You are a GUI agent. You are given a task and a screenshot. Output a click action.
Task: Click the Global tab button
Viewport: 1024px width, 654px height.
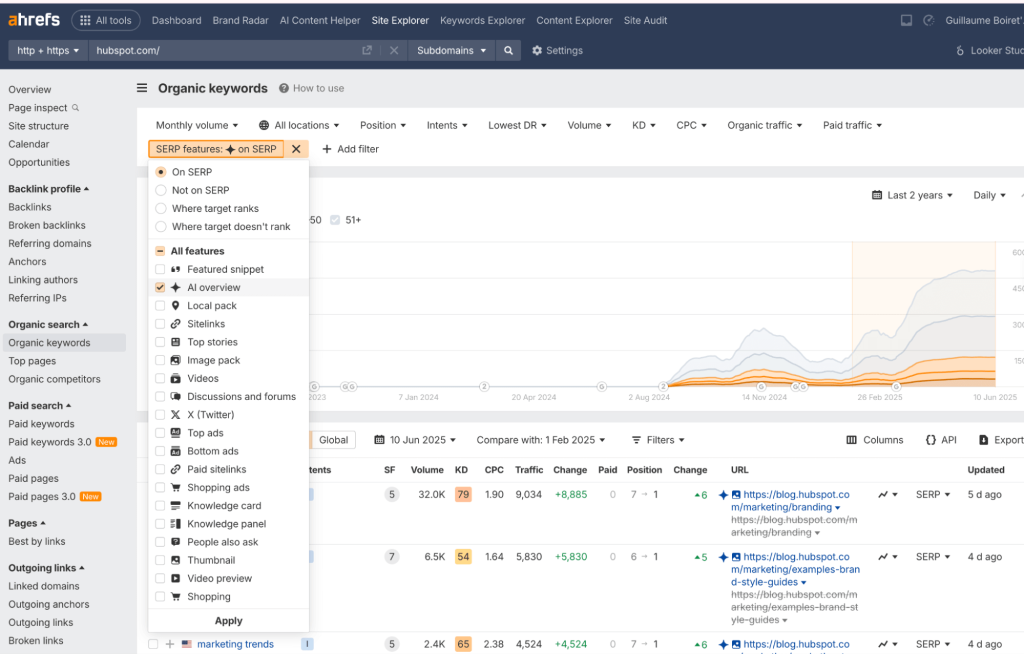click(334, 440)
